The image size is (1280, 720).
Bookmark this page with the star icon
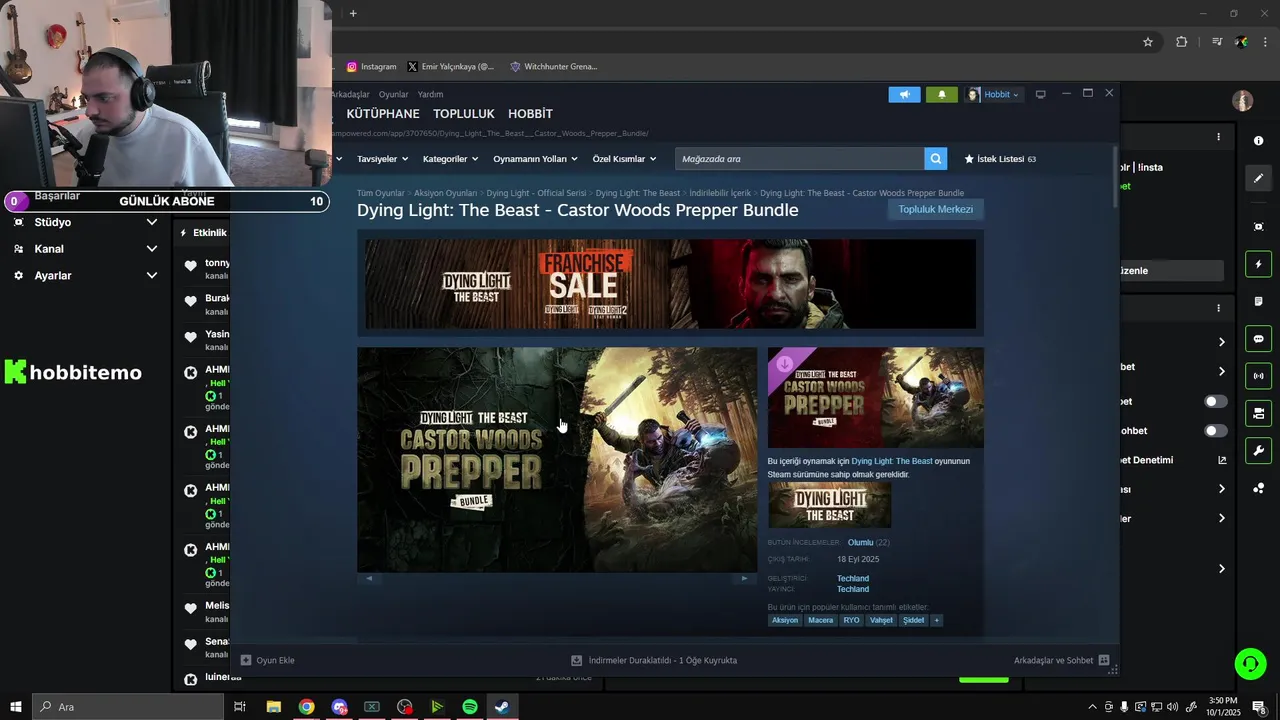pos(1148,42)
